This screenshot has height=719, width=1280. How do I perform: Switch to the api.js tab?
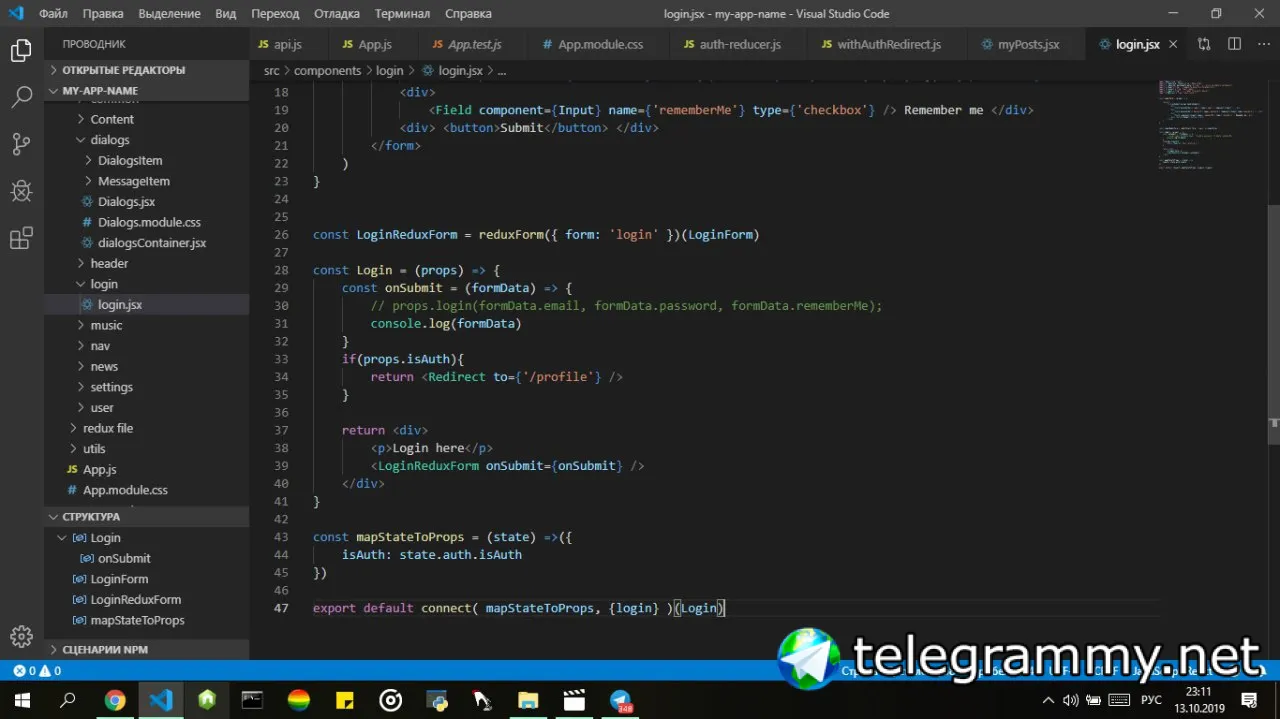(287, 44)
